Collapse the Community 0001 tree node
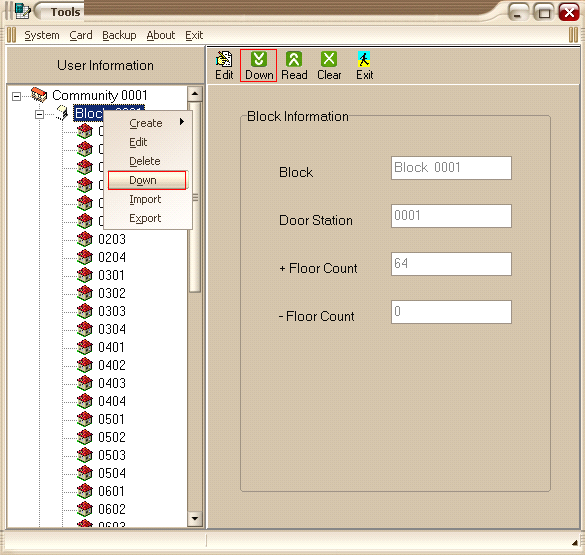The width and height of the screenshot is (585, 555). (x=16, y=96)
